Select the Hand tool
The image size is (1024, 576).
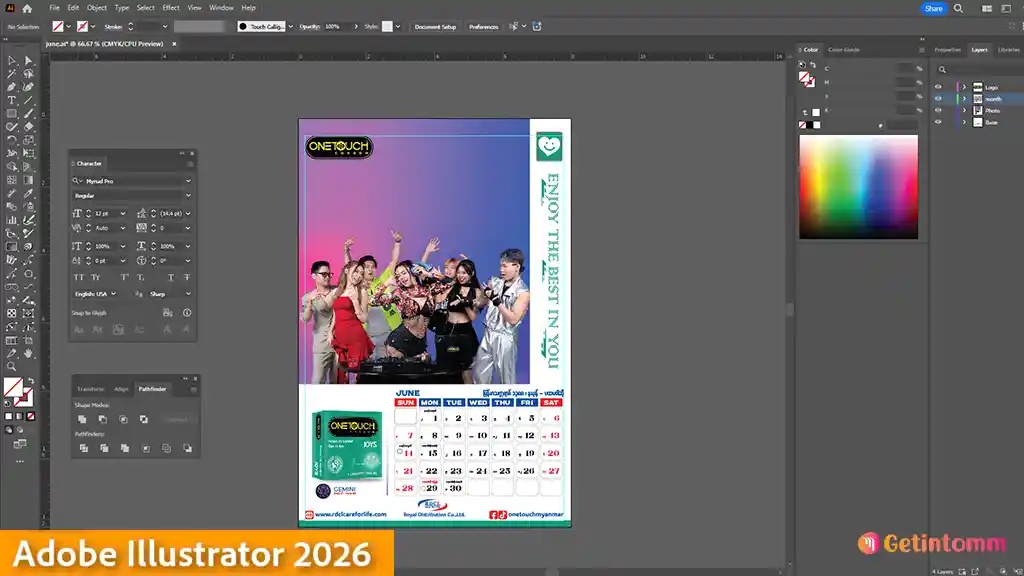coord(29,353)
